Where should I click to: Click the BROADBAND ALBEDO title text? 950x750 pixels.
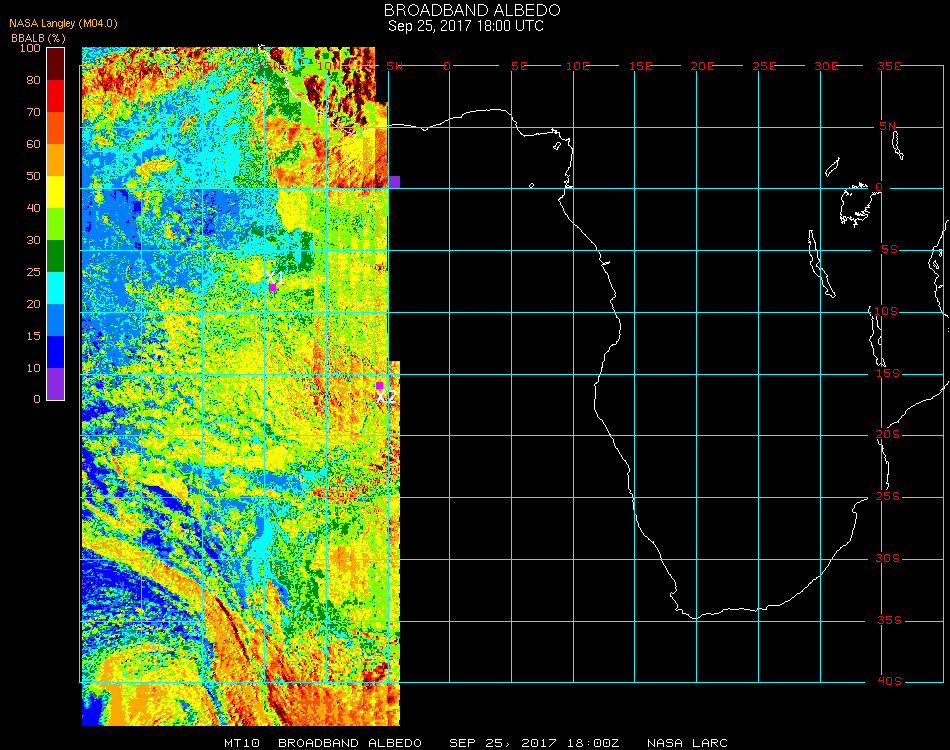472,10
